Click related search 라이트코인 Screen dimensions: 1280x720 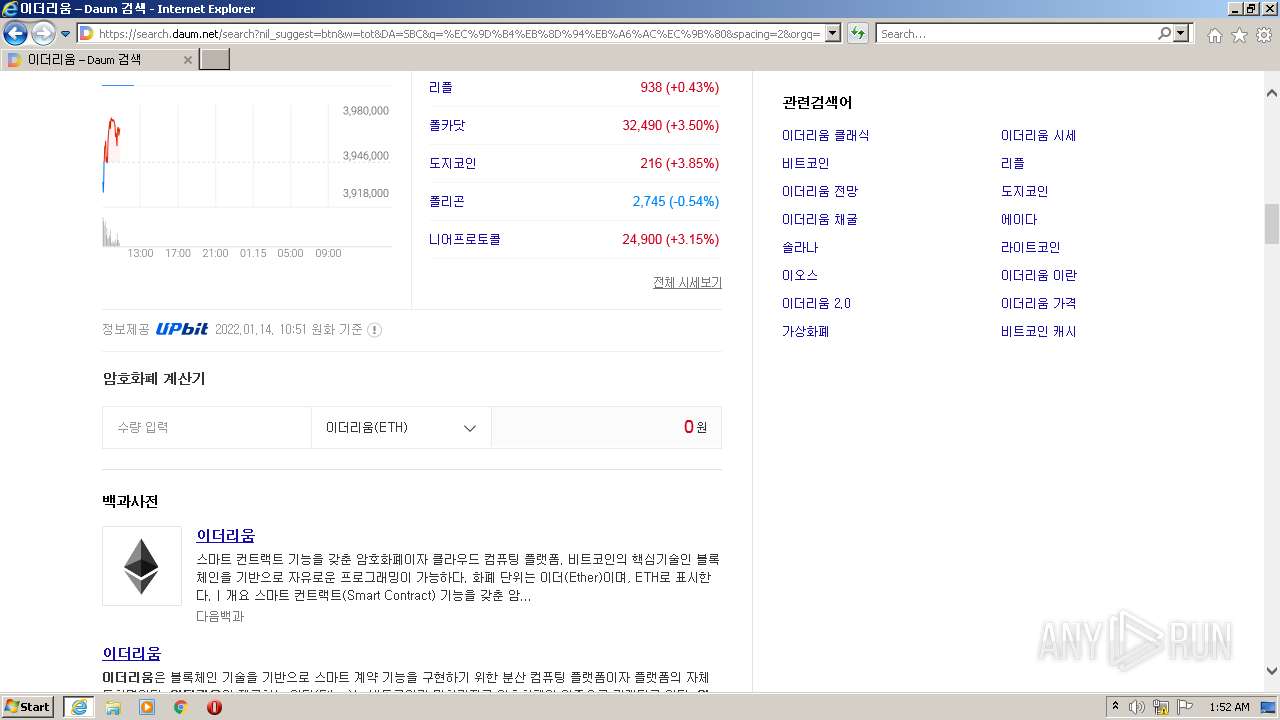(x=1030, y=247)
